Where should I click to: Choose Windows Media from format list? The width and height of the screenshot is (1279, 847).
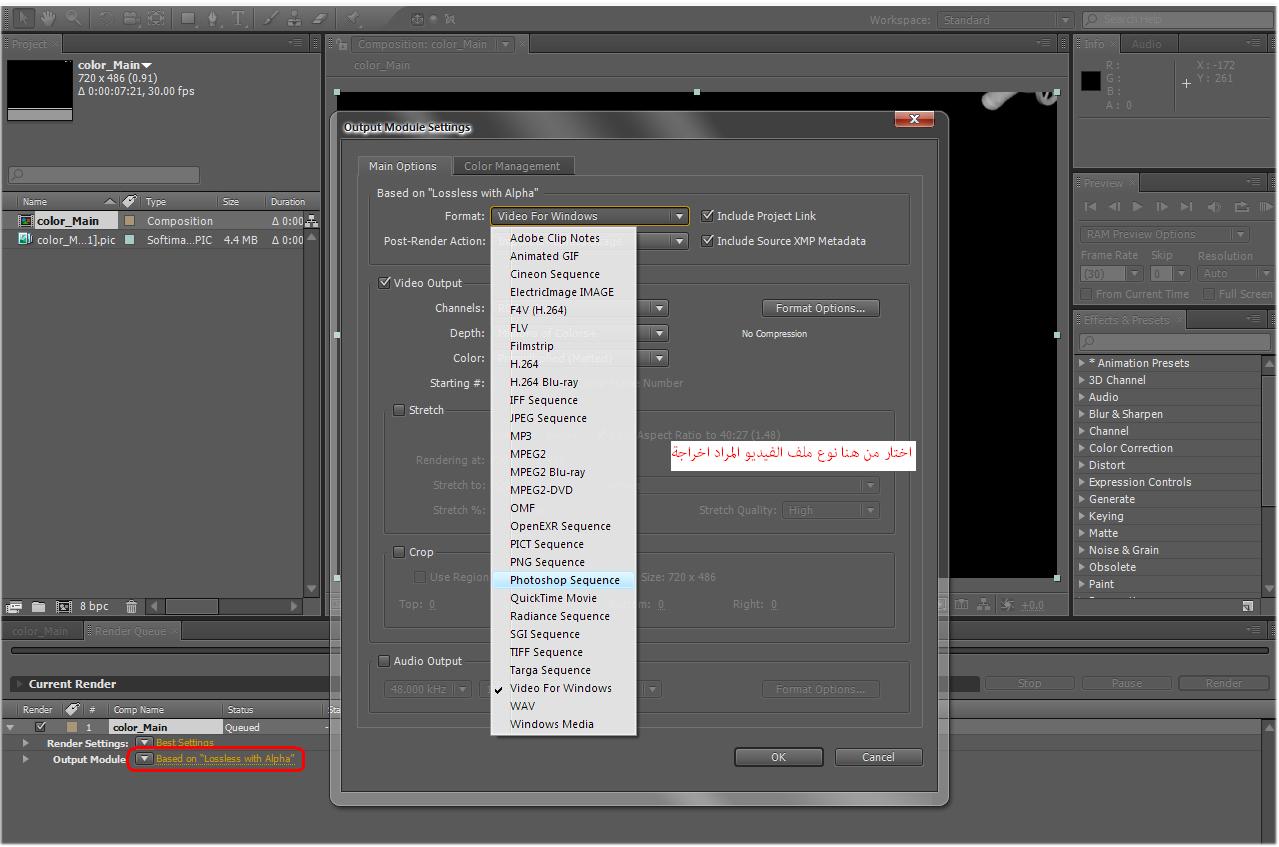point(563,724)
